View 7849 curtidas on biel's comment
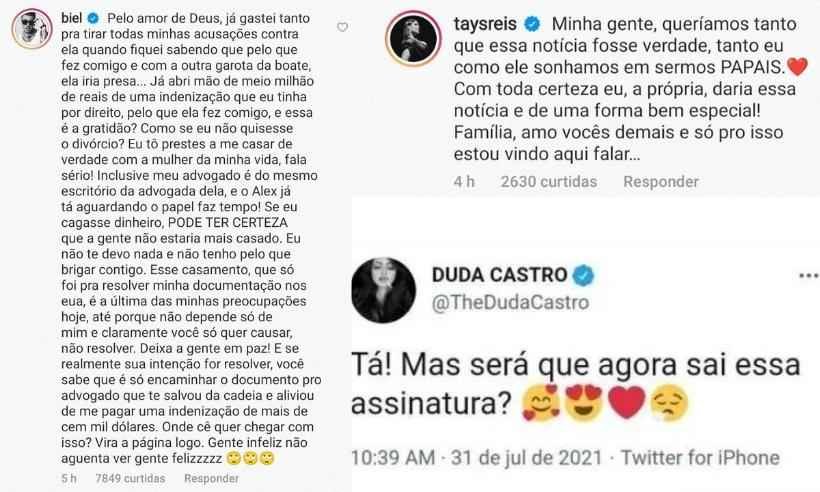Screen dimensions: 820x492 pyautogui.click(x=130, y=478)
